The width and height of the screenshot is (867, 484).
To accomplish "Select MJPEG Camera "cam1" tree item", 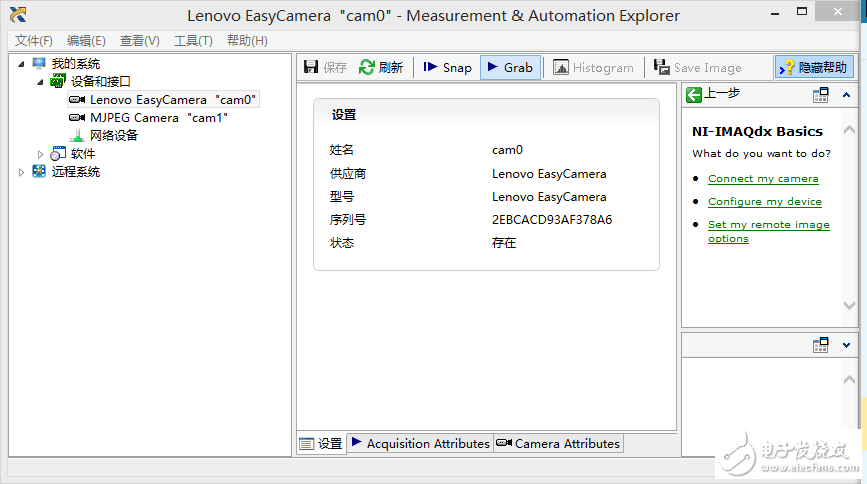I will 159,118.
